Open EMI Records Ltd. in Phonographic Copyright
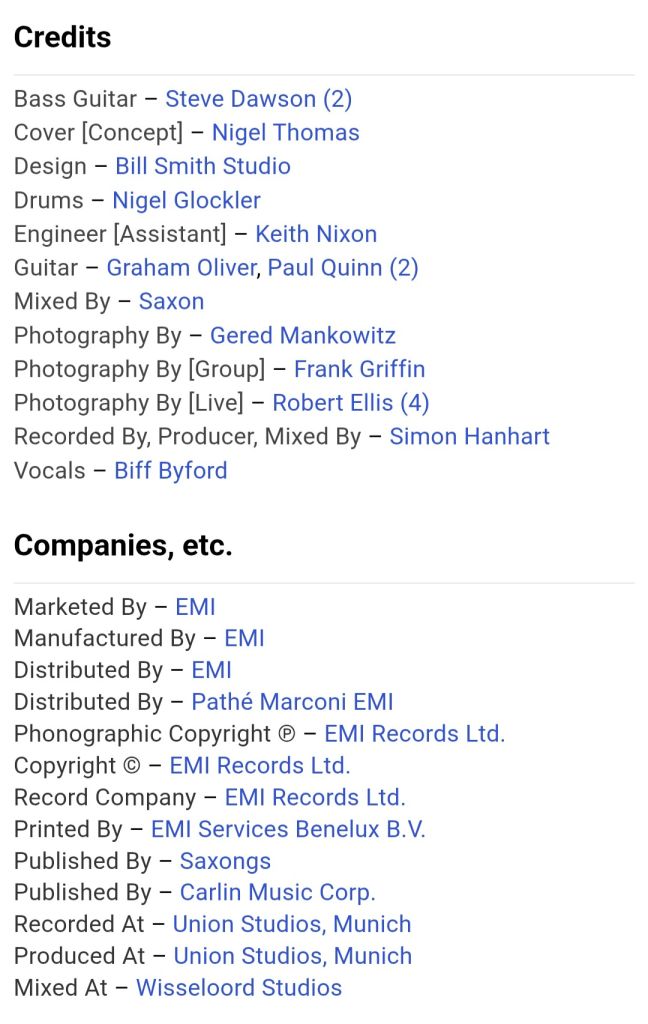This screenshot has height=1024, width=648. (x=415, y=733)
